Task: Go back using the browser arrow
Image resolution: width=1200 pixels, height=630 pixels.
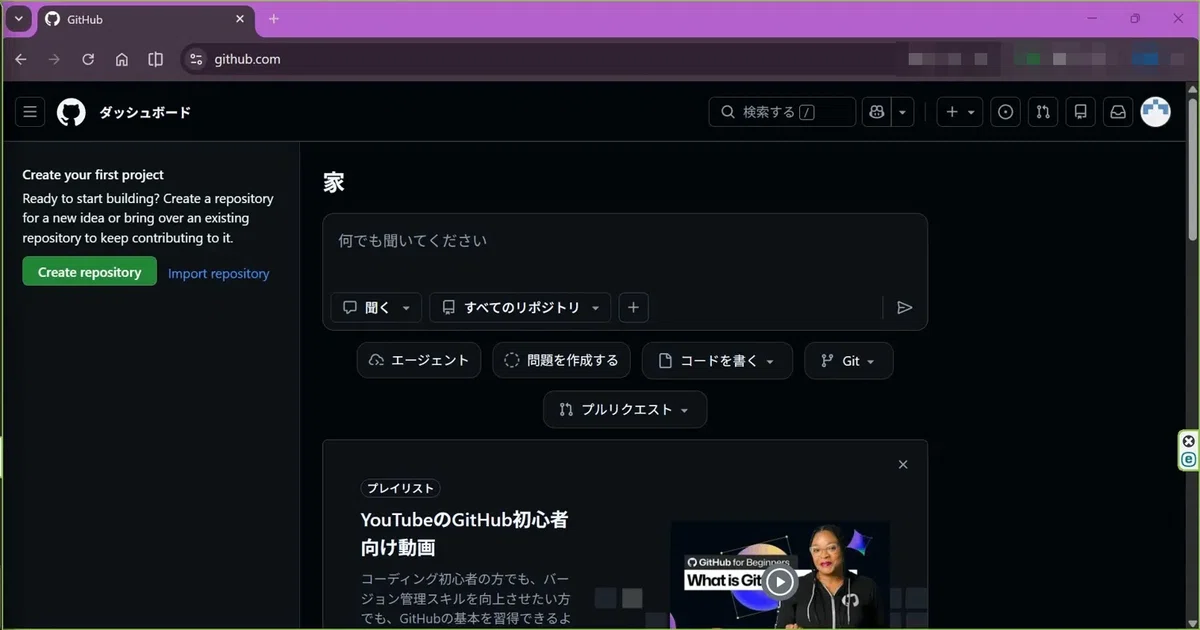Action: [x=21, y=59]
